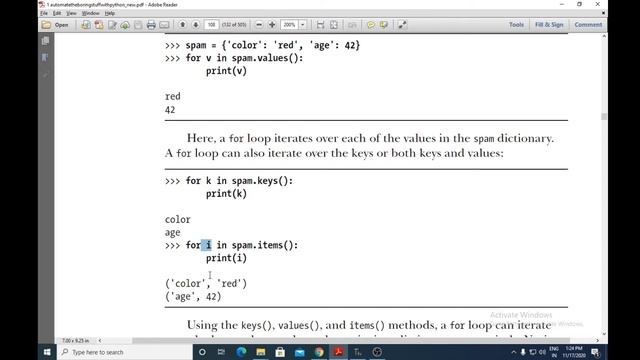Show hidden system tray icons chevron
Viewport: 640px width, 360px height.
514,352
